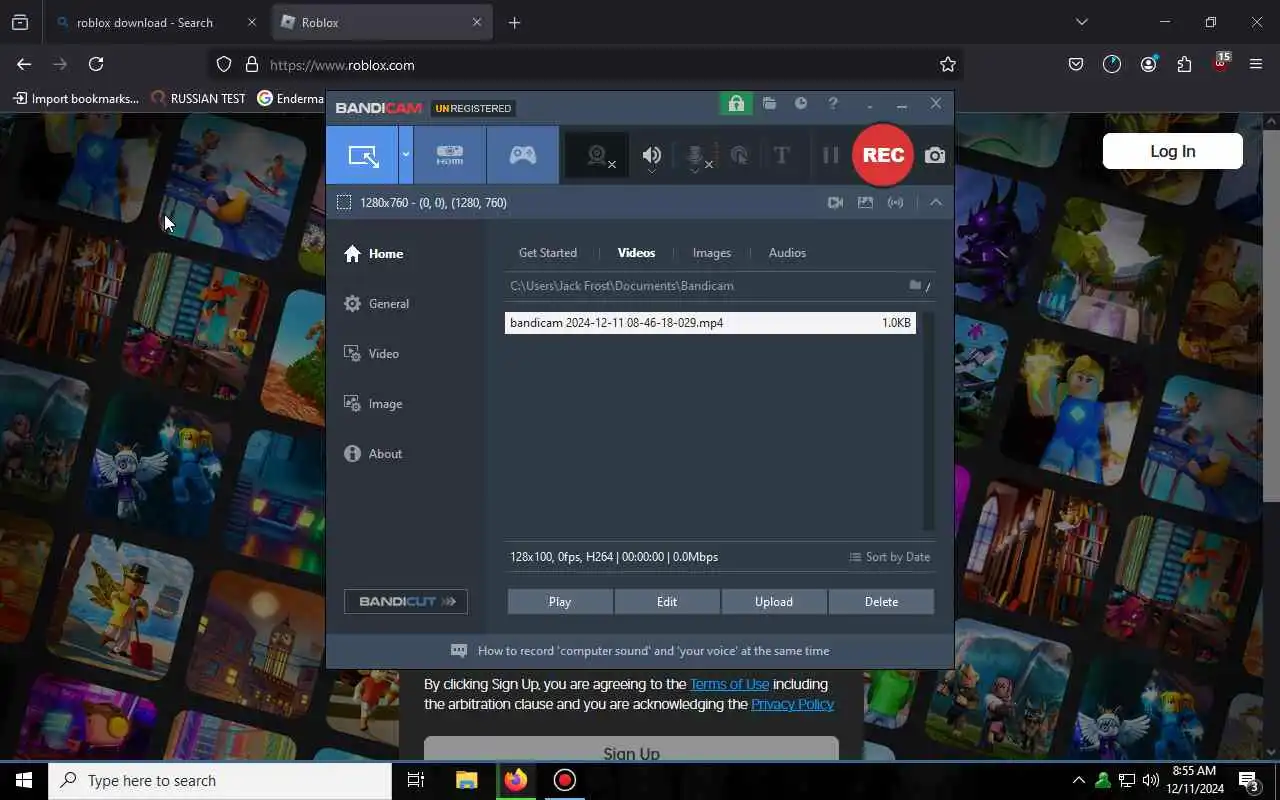
Task: Select game recording mode gamepad icon
Action: pyautogui.click(x=523, y=155)
